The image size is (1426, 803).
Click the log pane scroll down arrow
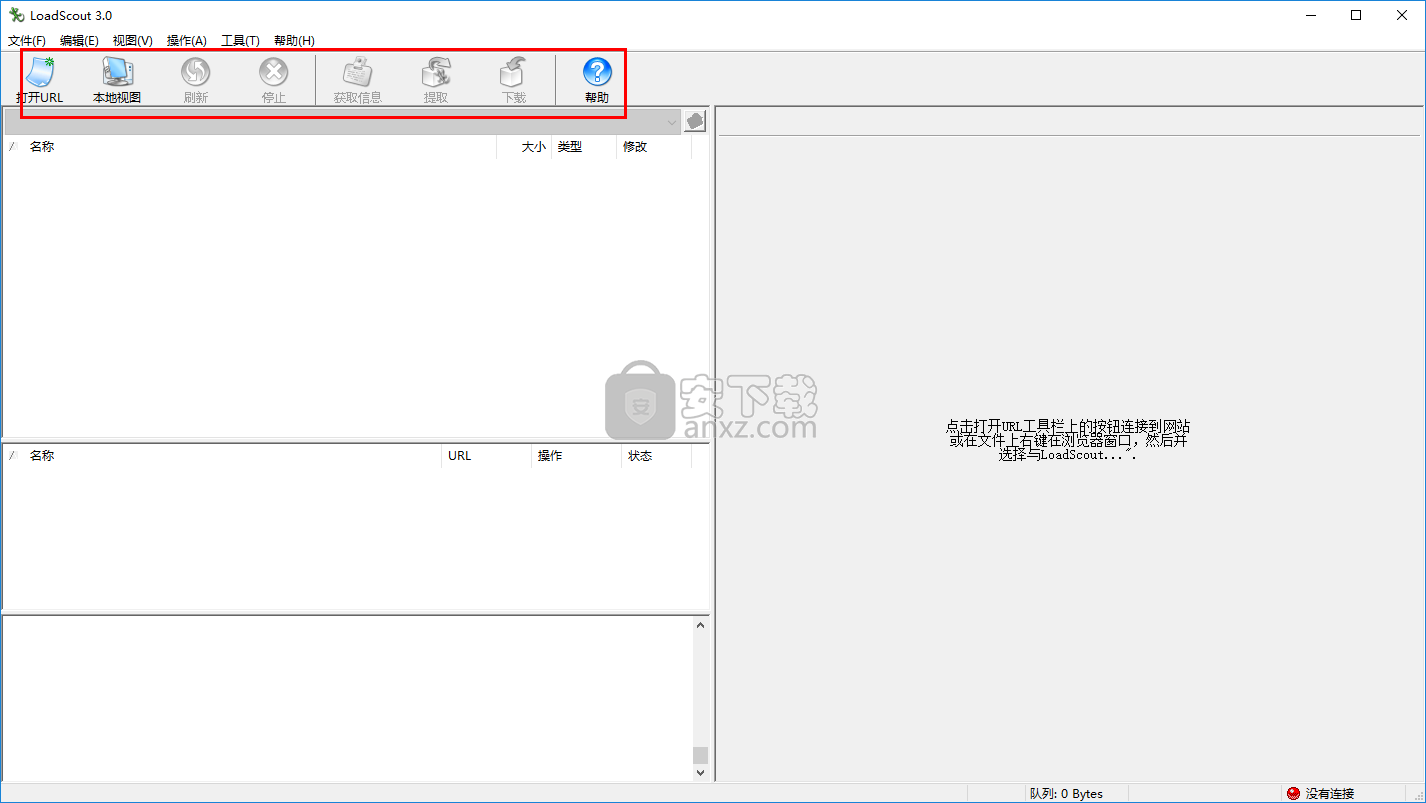click(x=700, y=772)
